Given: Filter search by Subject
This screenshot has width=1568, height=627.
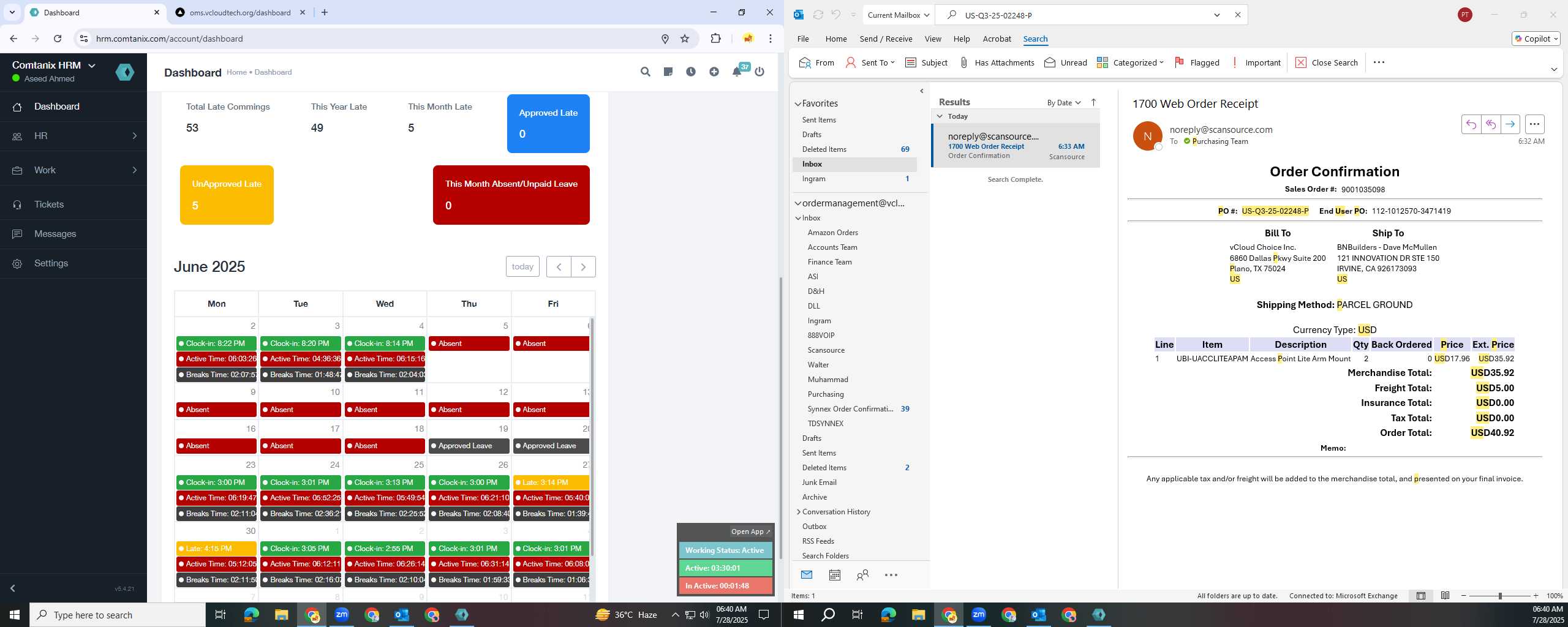Looking at the screenshot, I should (x=926, y=62).
